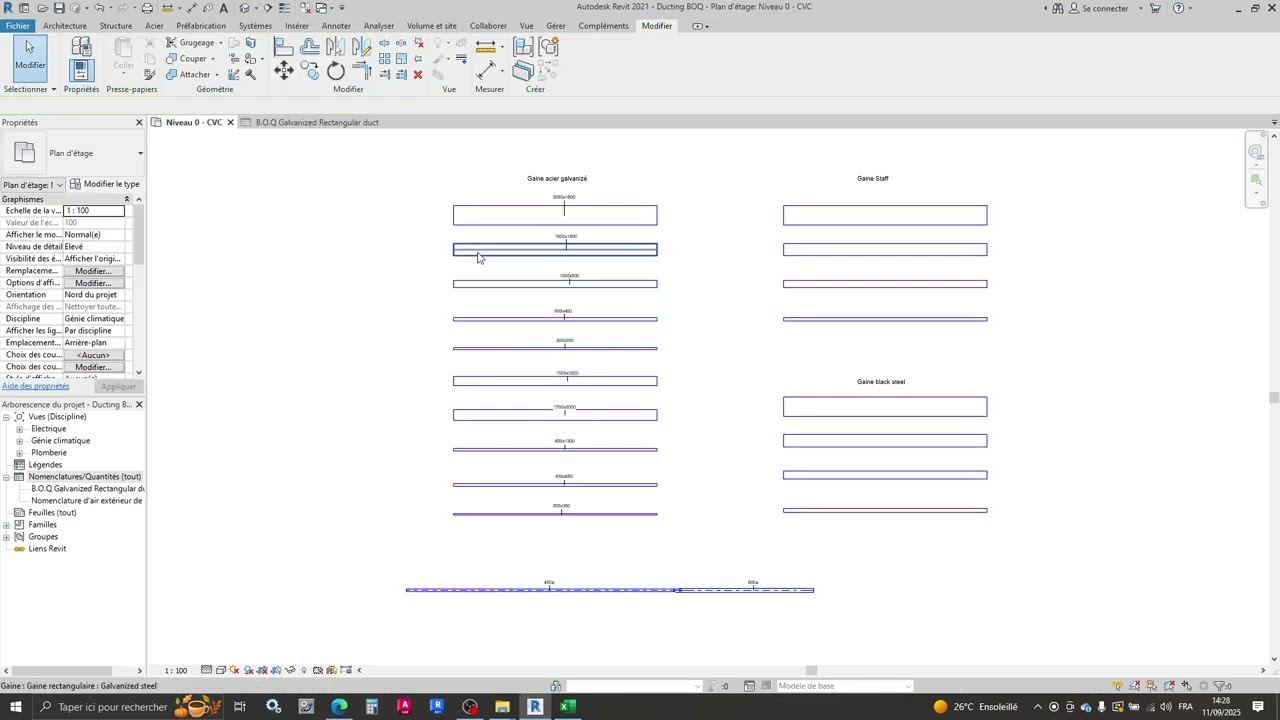The image size is (1280, 720).
Task: Click the Print icon in quick access toolbar
Action: (147, 8)
